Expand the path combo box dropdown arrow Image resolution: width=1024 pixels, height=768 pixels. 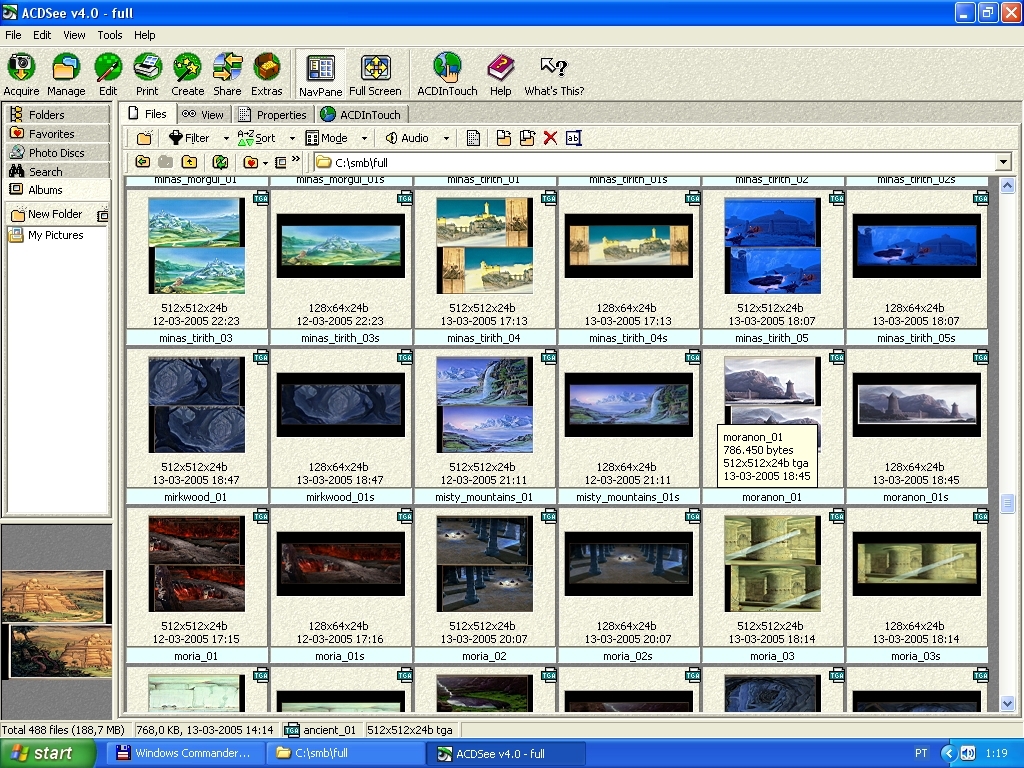1003,163
